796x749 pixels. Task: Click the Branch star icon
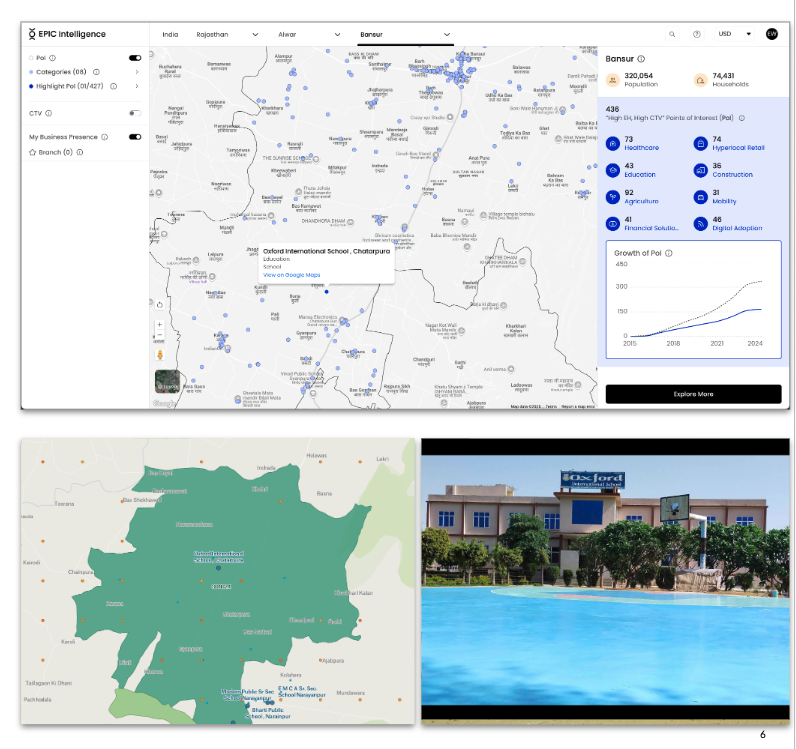[x=32, y=152]
